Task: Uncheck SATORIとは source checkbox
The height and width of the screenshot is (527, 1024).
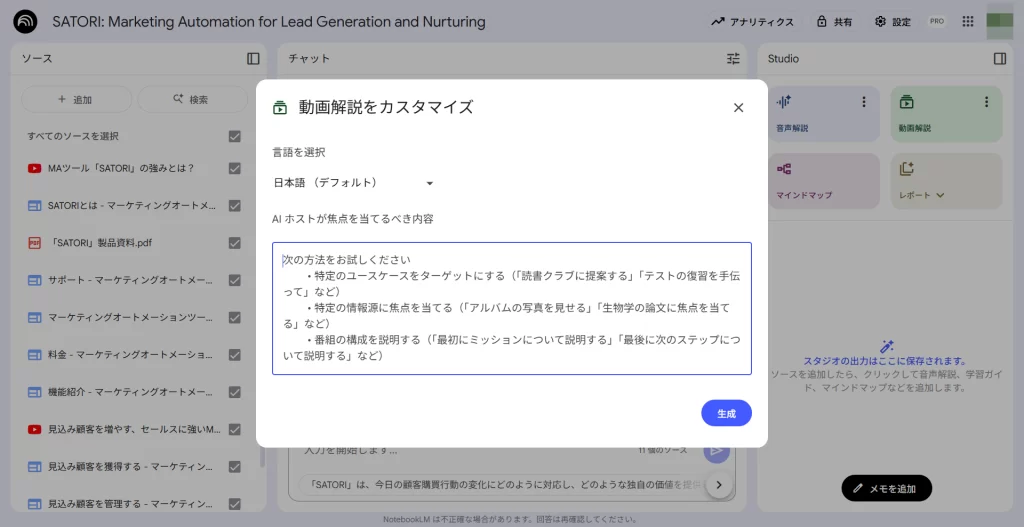Action: coord(234,206)
